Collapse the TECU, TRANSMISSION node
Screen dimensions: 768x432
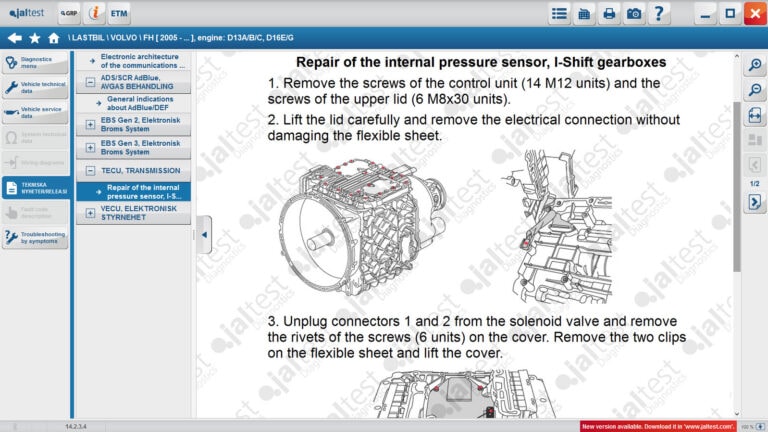click(x=90, y=170)
